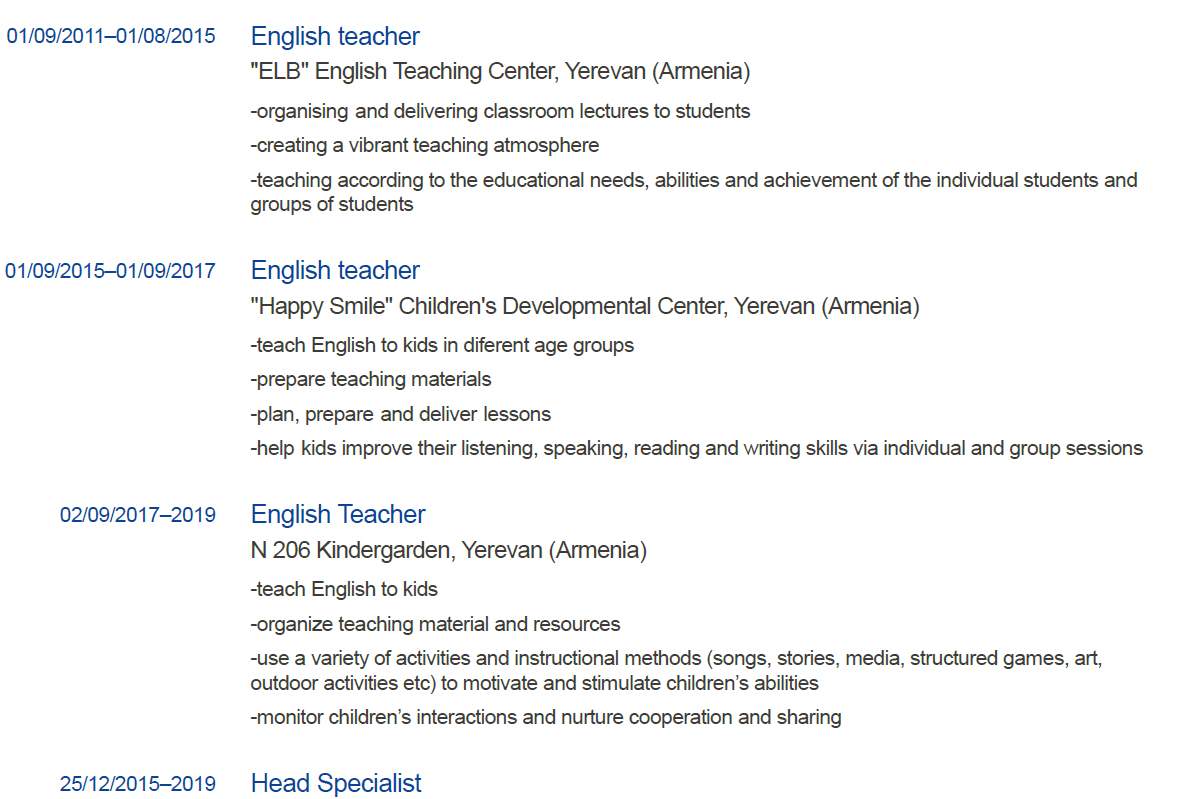Click 'organising and delivering classroom lectures' line

tap(500, 111)
